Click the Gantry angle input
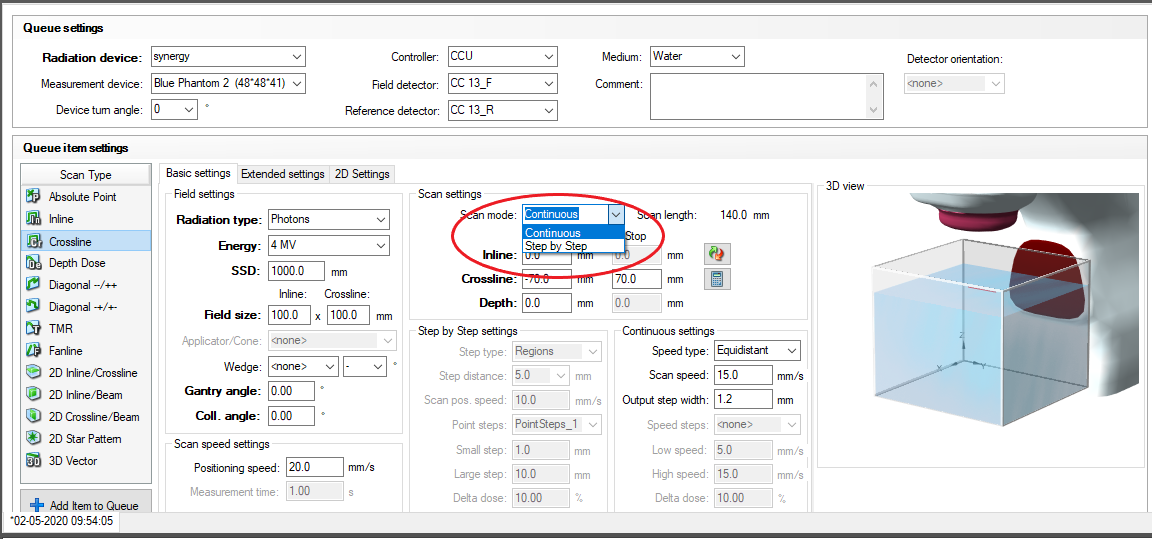The height and width of the screenshot is (539, 1152). [x=292, y=391]
